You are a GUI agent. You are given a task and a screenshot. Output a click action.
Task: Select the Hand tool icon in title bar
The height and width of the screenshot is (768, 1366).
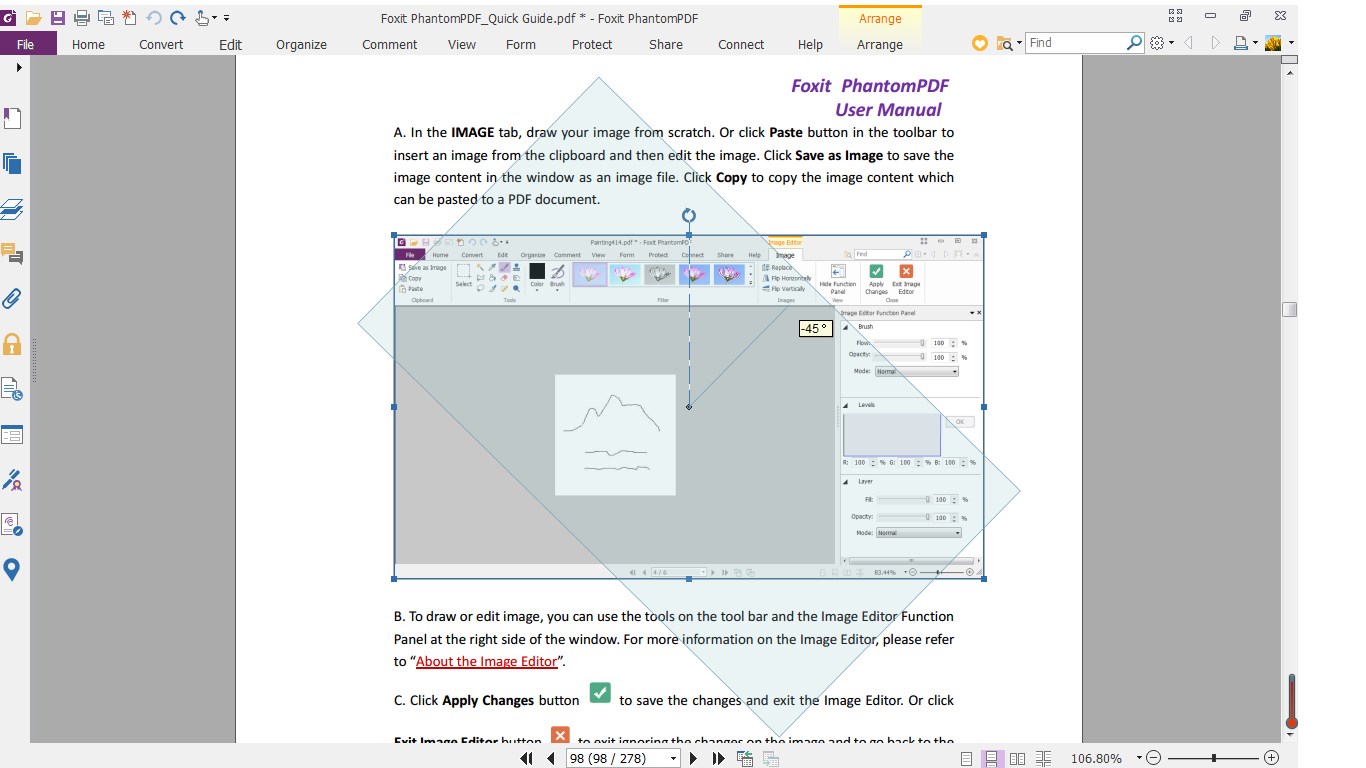tap(203, 18)
